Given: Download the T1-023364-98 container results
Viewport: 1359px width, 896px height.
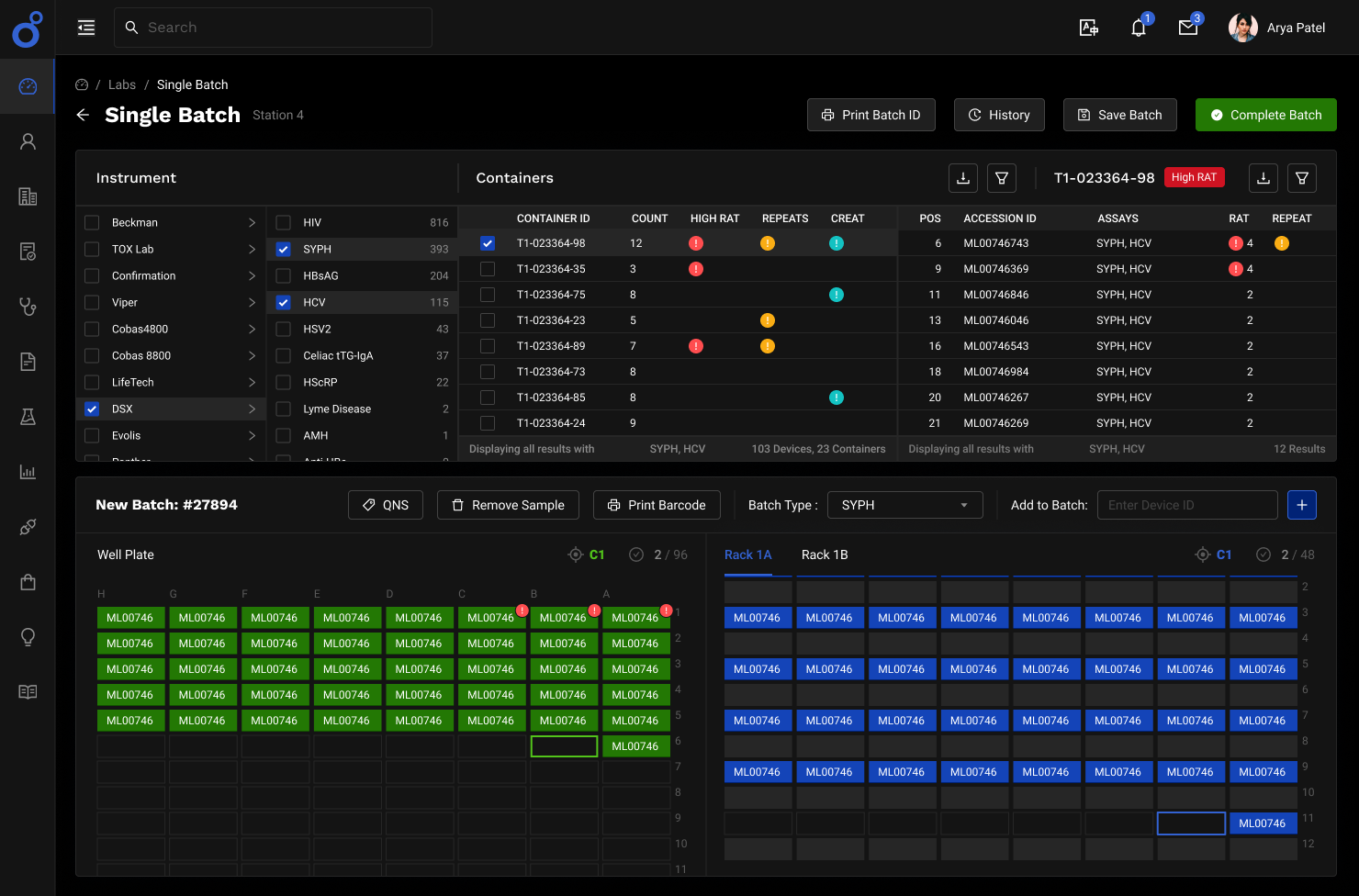Looking at the screenshot, I should click(x=1264, y=178).
